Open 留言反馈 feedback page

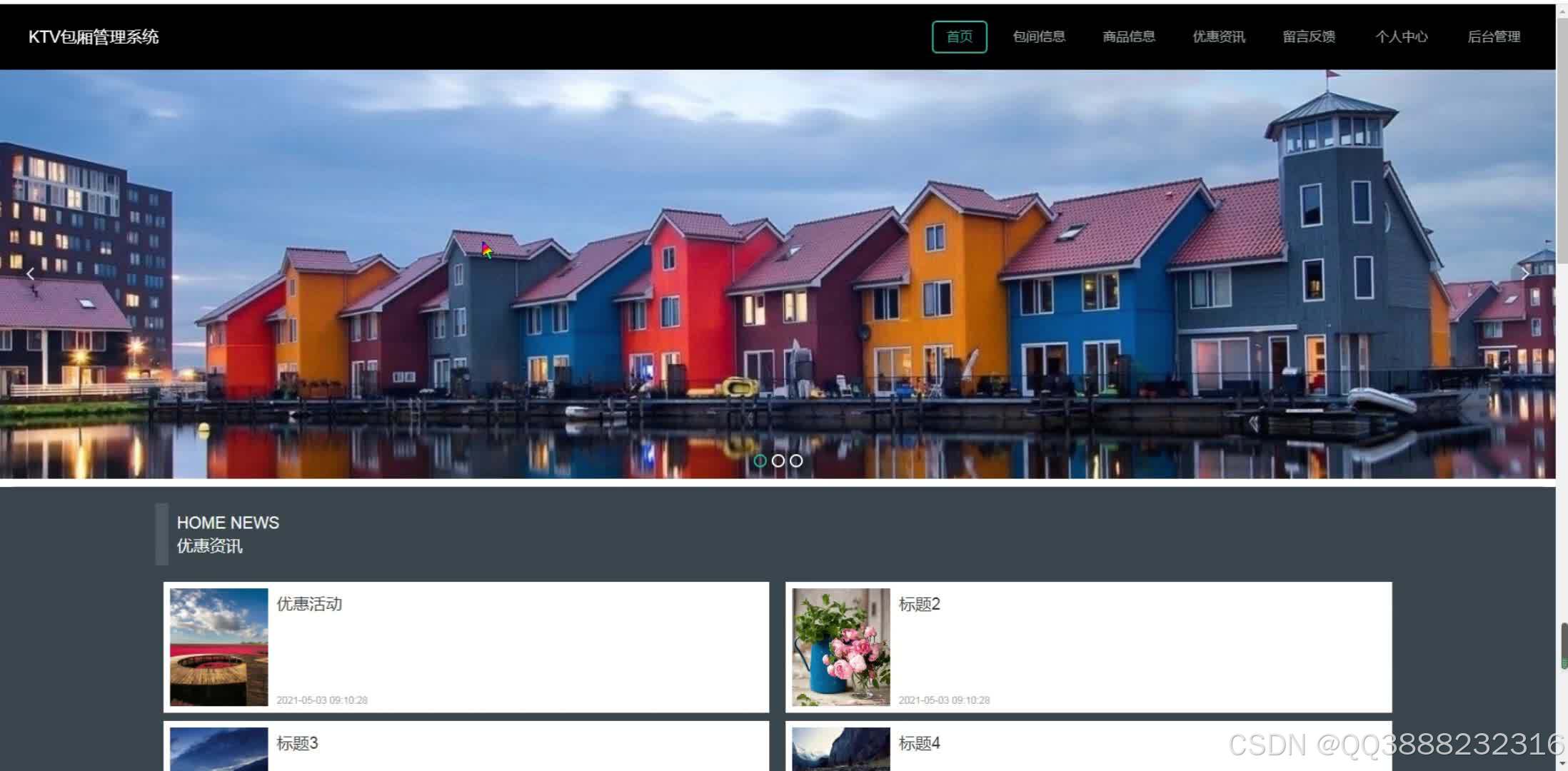[x=1309, y=37]
